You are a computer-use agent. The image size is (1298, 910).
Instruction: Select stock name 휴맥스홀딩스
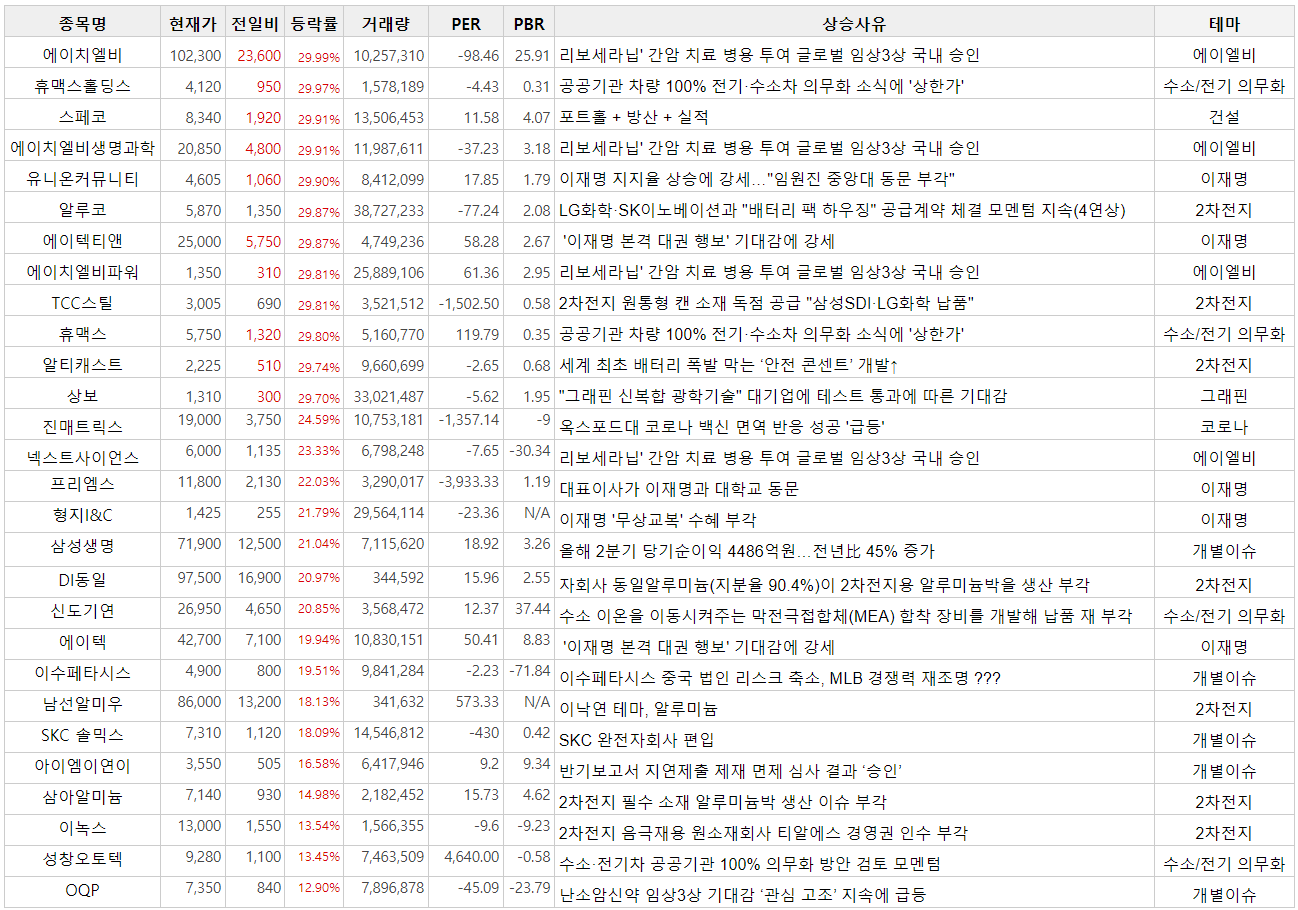(82, 86)
